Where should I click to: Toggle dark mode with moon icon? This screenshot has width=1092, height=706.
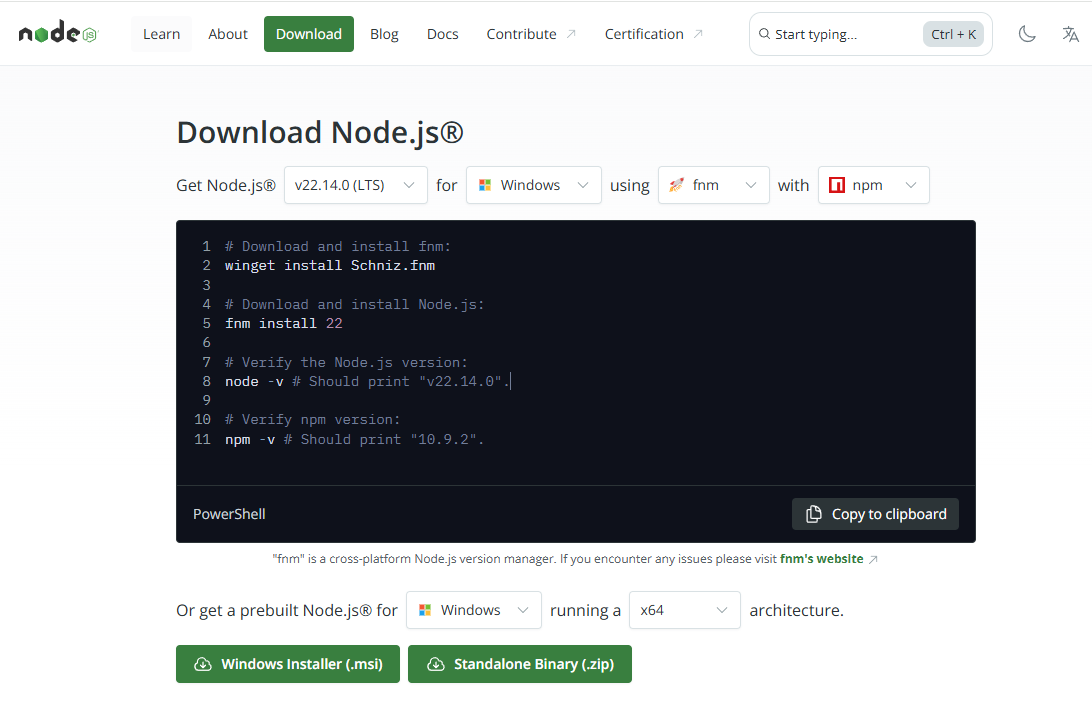point(1027,34)
